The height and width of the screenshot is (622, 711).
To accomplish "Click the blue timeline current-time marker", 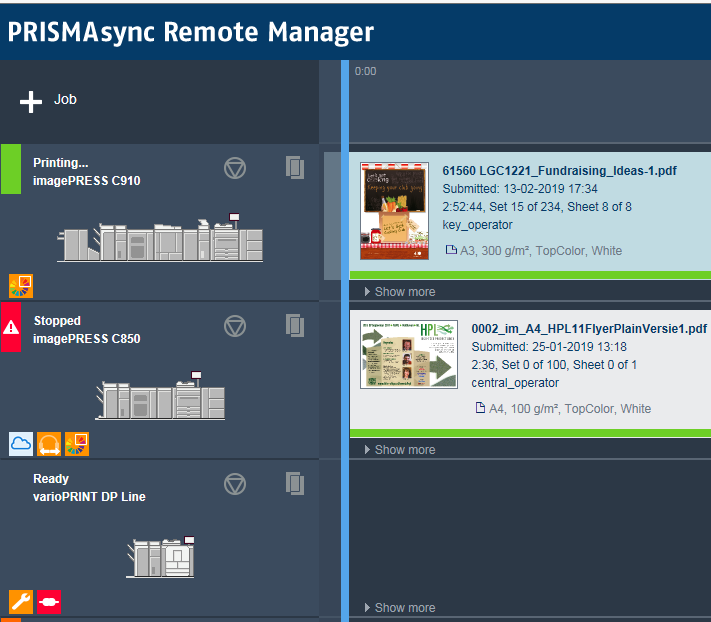I will [x=345, y=341].
